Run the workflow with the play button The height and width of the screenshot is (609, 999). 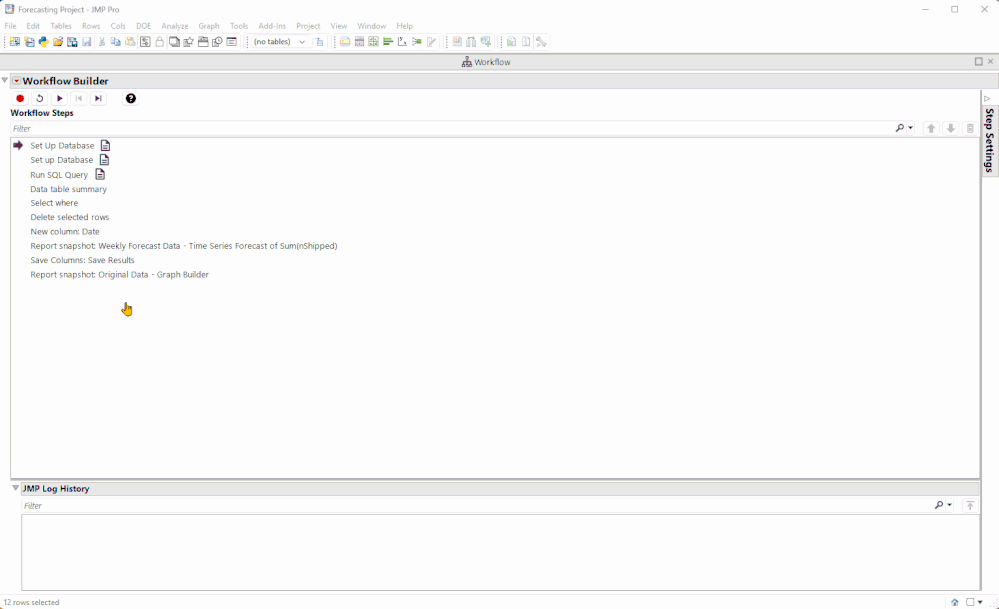point(59,98)
